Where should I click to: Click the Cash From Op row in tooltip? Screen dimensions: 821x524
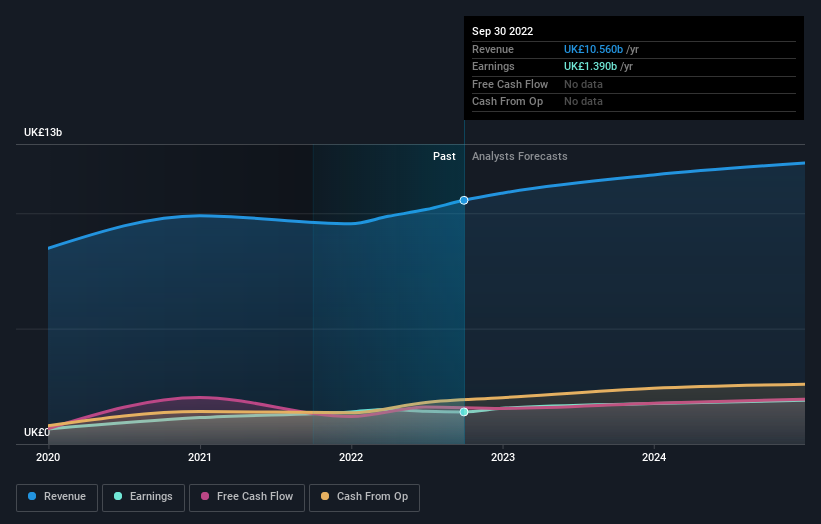click(634, 102)
